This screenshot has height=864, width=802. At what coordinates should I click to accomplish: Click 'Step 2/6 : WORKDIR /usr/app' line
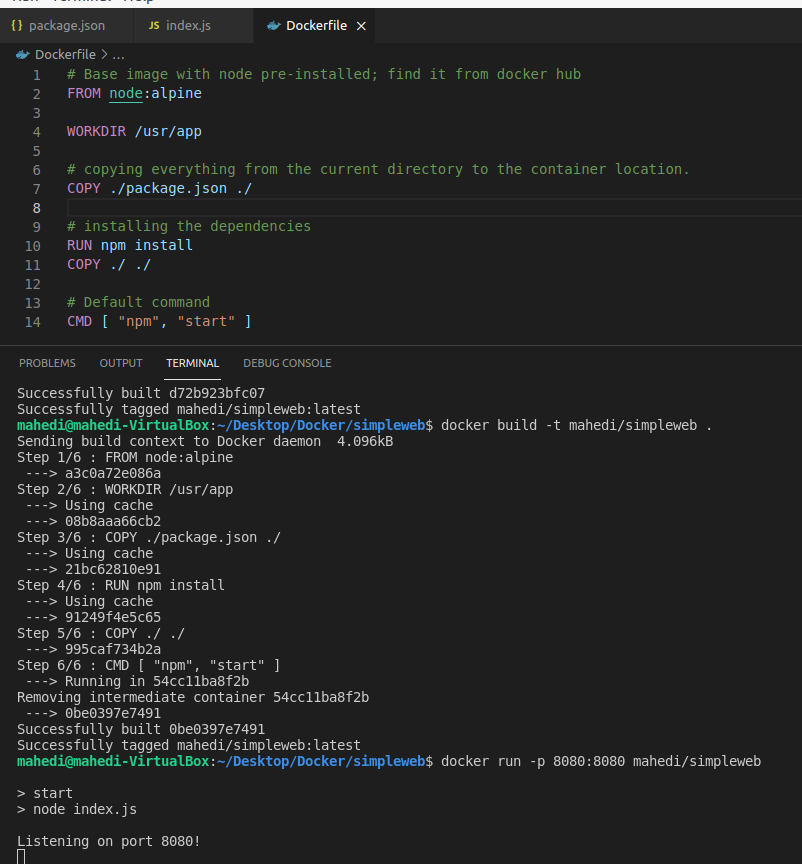125,489
